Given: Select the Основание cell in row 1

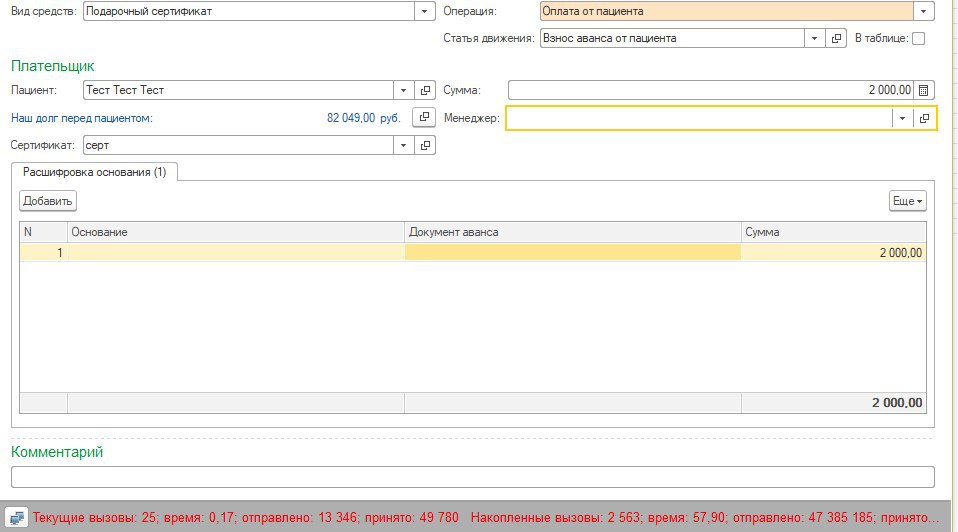Looking at the screenshot, I should [236, 252].
